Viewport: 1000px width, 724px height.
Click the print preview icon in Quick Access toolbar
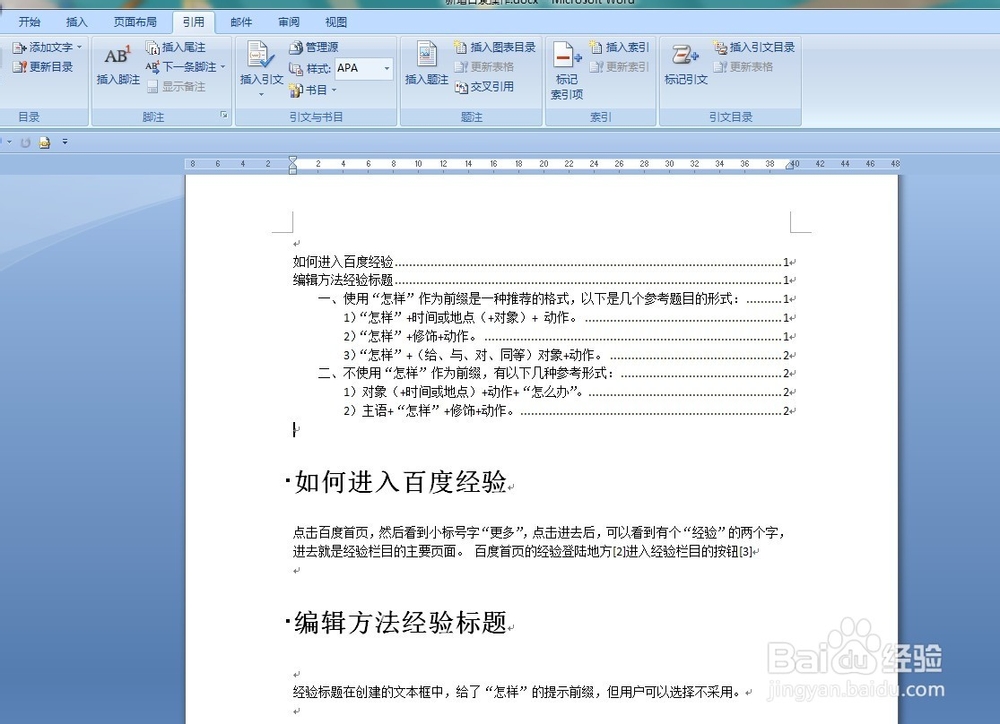coord(45,142)
